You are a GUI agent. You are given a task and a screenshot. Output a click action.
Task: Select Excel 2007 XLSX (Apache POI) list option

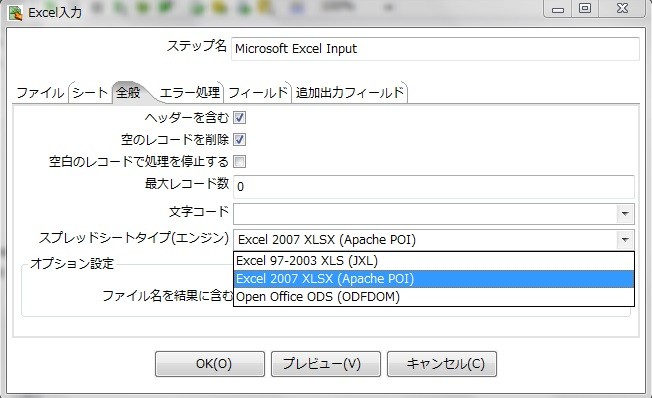(x=434, y=279)
